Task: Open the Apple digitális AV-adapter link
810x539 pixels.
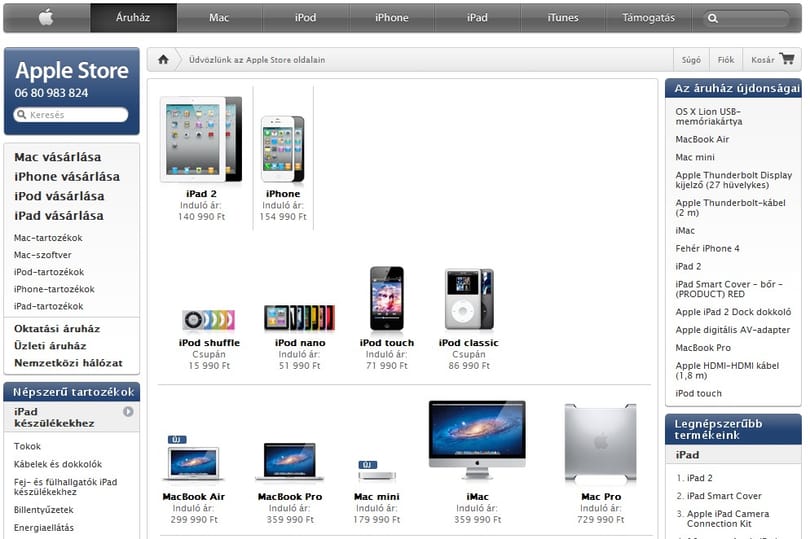Action: [733, 330]
